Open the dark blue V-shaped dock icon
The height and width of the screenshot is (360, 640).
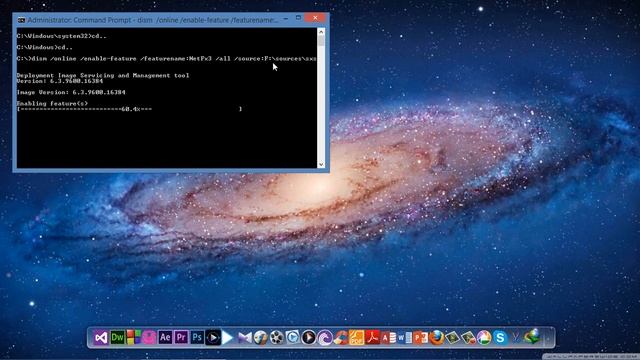[516, 338]
